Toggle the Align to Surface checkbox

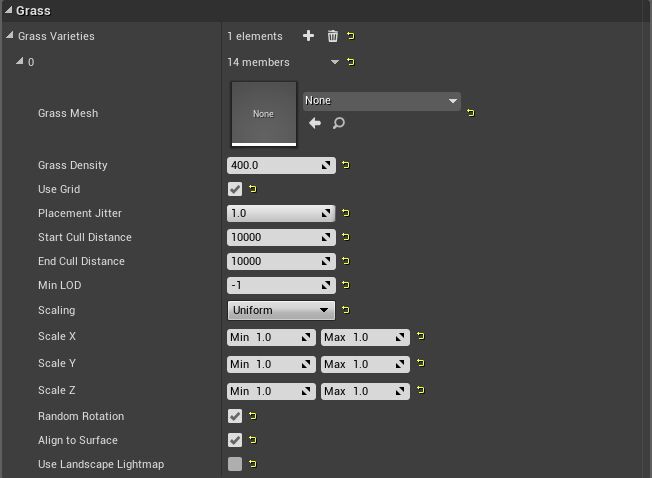click(235, 440)
